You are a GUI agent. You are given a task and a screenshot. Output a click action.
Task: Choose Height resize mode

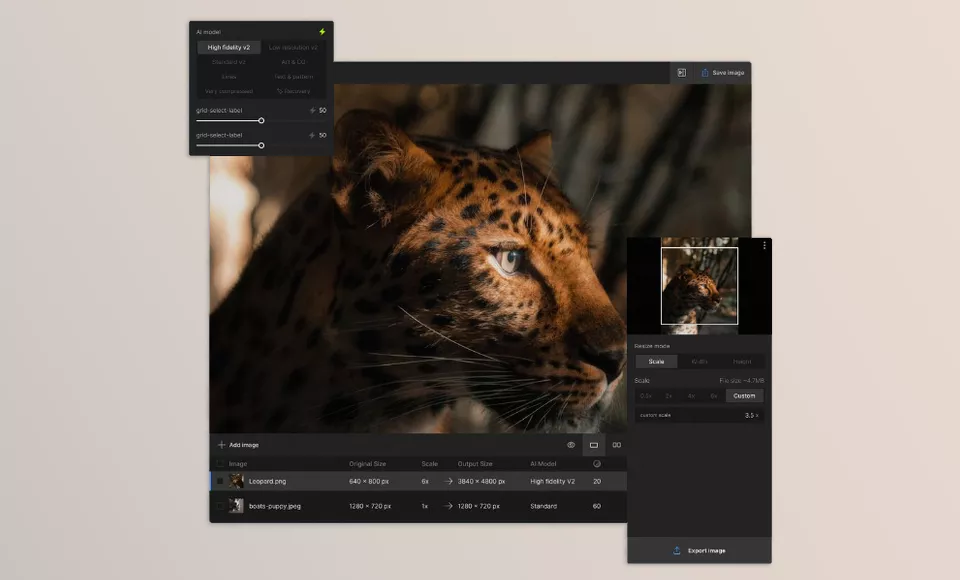coord(742,361)
